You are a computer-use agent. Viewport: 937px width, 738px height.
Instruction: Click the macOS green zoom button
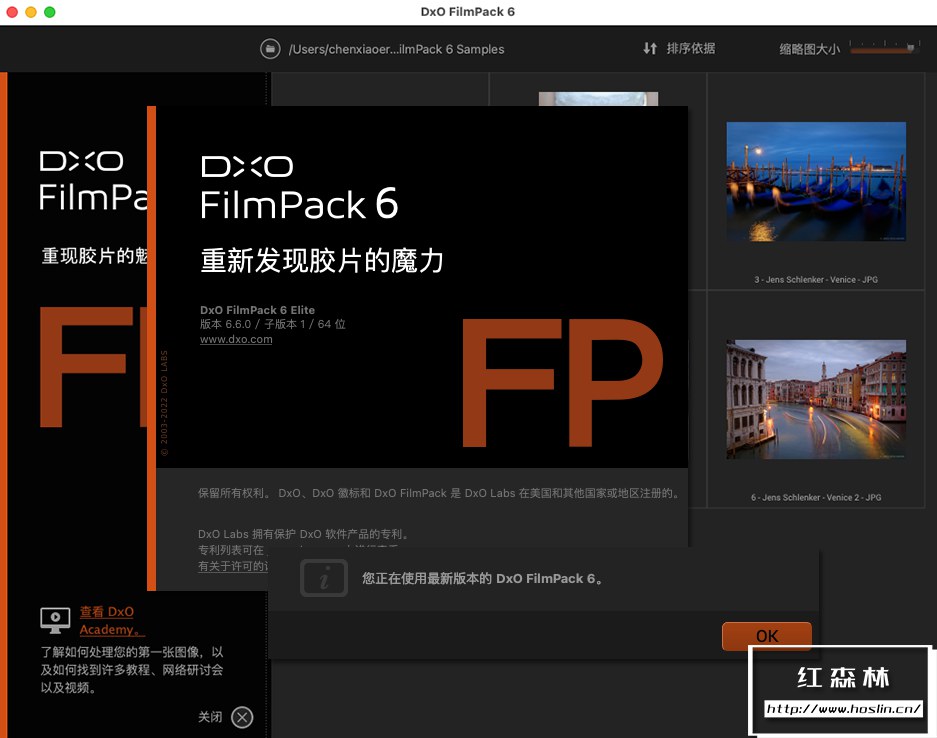pos(50,12)
